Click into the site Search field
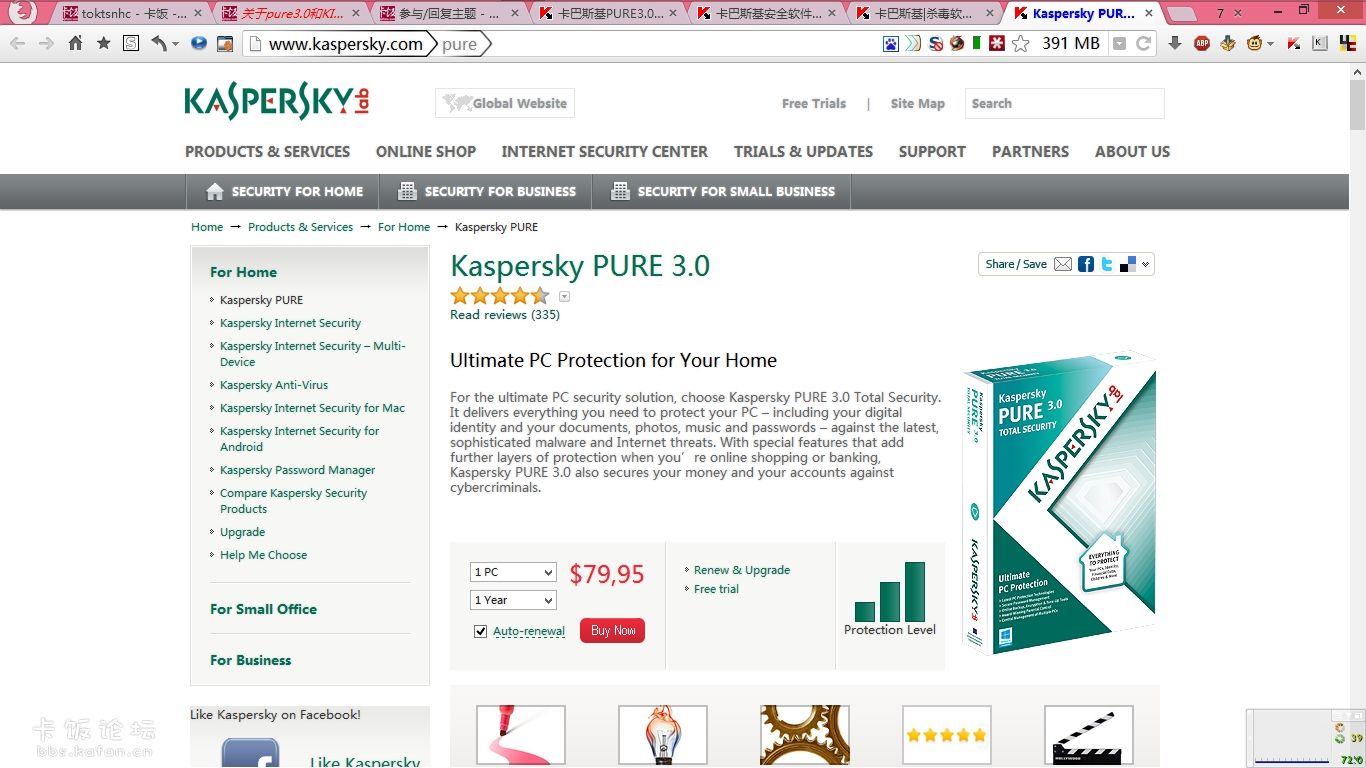1366x768 pixels. tap(1065, 103)
